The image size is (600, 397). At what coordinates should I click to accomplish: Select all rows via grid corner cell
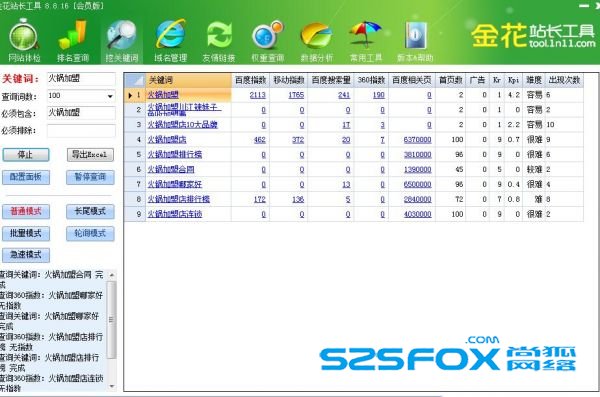coord(135,80)
